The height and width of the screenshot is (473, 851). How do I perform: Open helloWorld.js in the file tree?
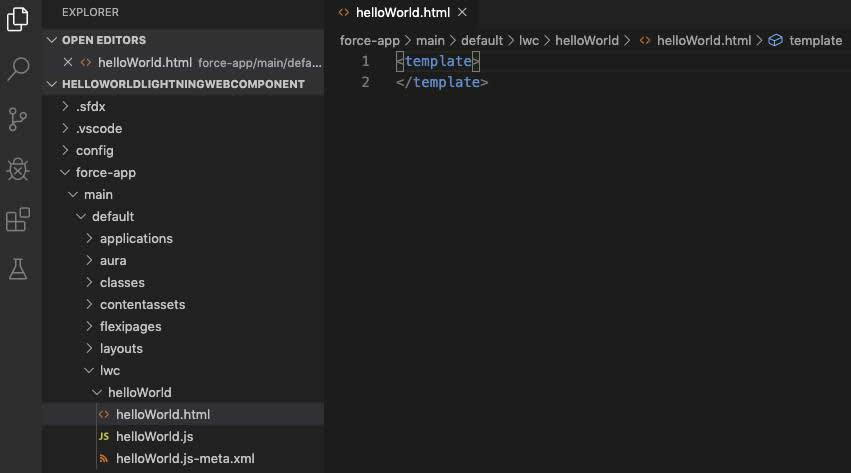coord(183,437)
